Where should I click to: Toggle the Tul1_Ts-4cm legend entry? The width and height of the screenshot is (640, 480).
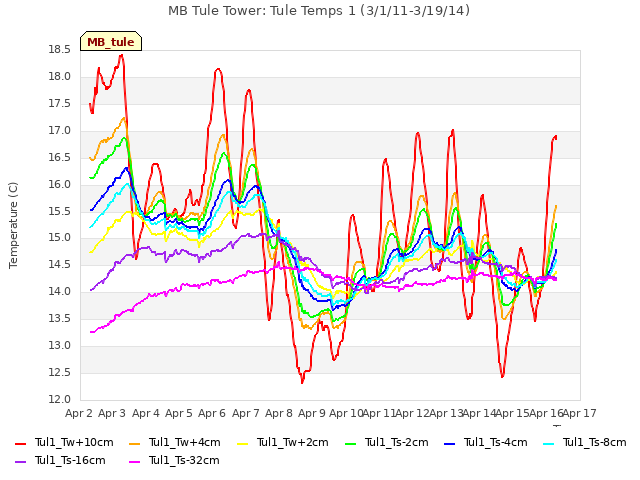(x=486, y=442)
